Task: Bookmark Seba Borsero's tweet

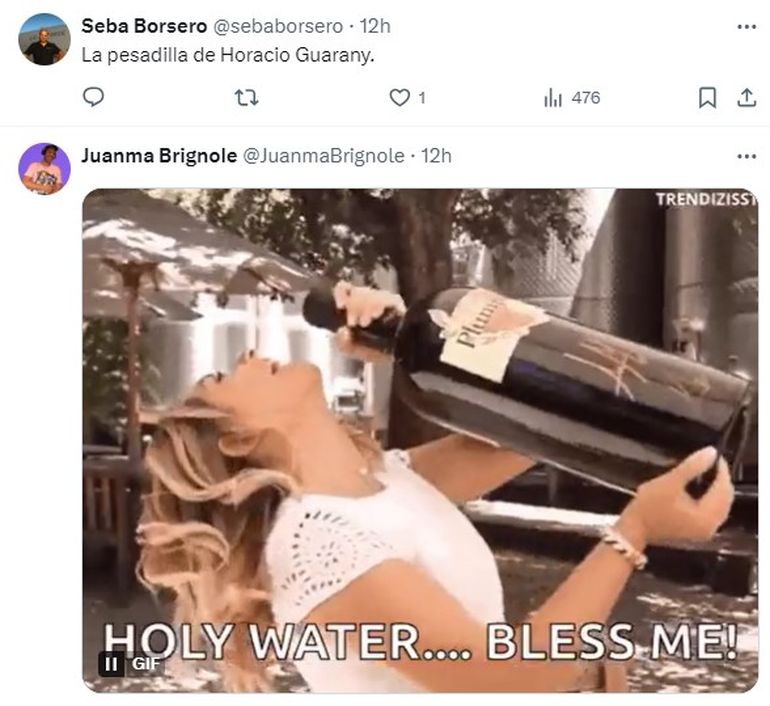Action: pos(707,97)
